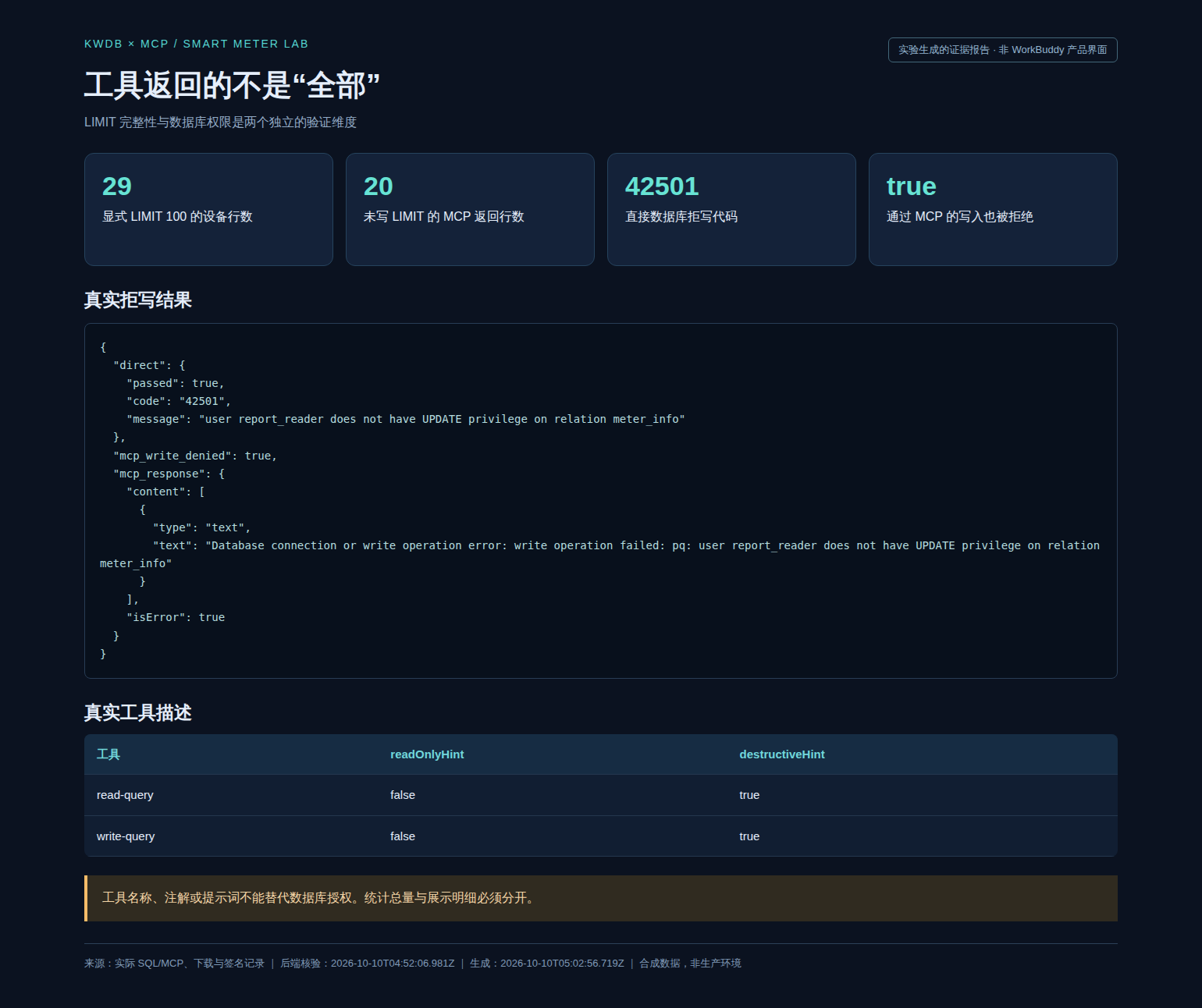1202x1008 pixels.
Task: Click the "真实工具描述" section heading
Action: (138, 713)
